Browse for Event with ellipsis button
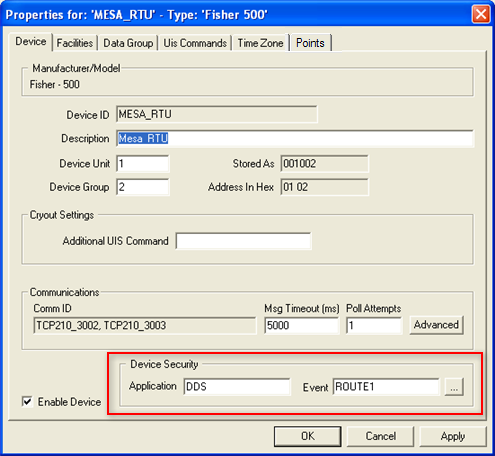This screenshot has height=456, width=495. pyautogui.click(x=454, y=387)
